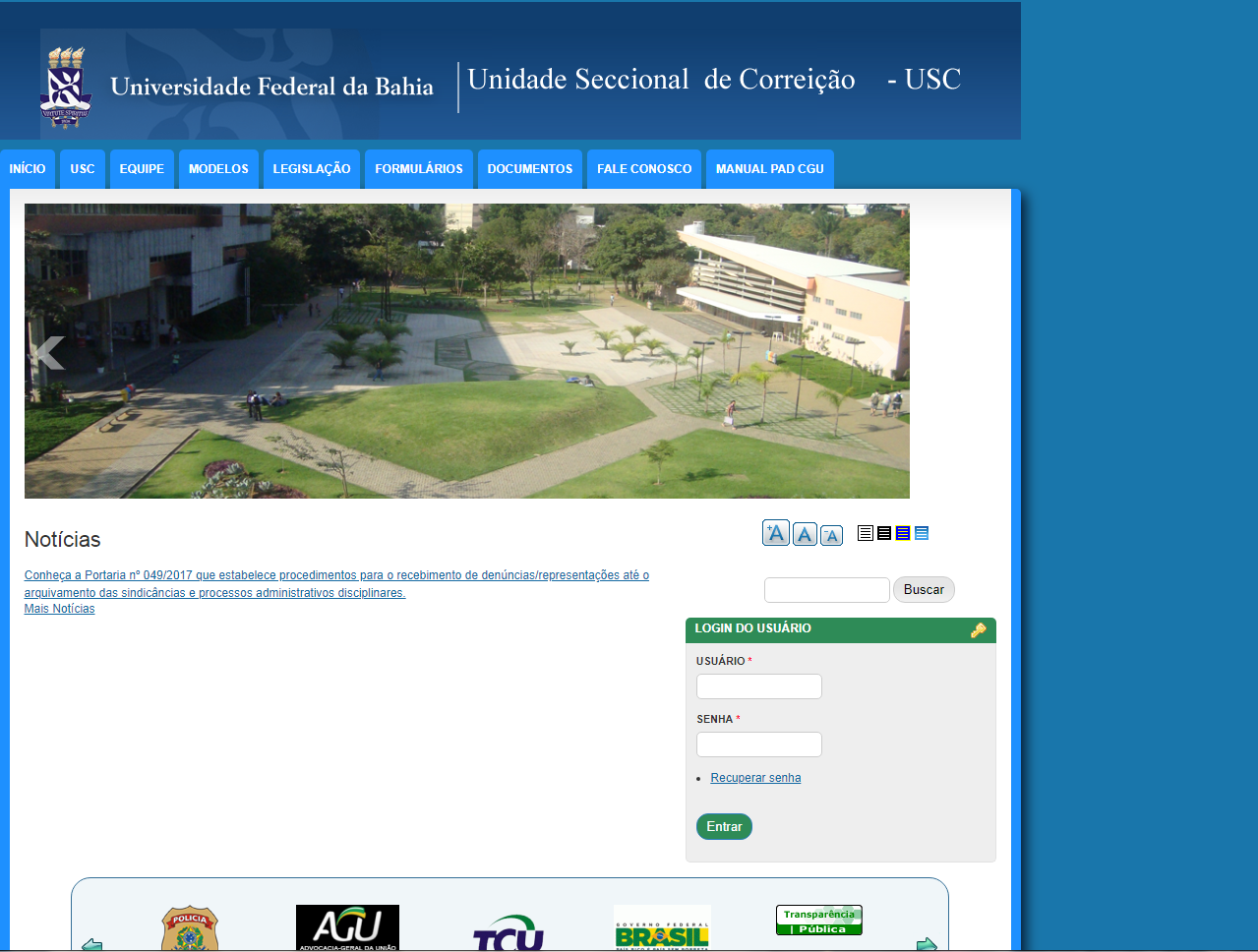The width and height of the screenshot is (1258, 952).
Task: Open the LEGISLAÇÃO menu tab
Action: 312,169
